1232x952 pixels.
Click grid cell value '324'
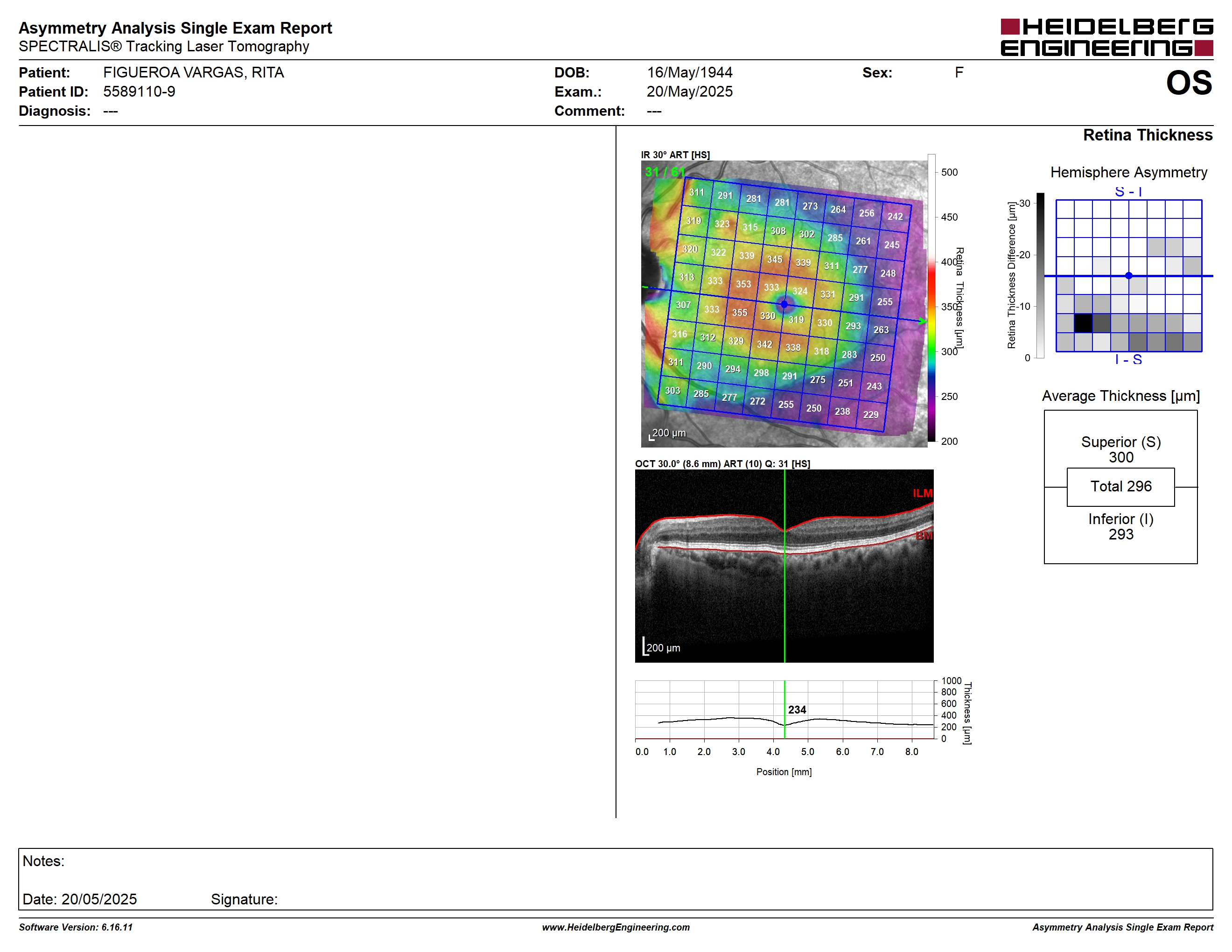tap(800, 291)
